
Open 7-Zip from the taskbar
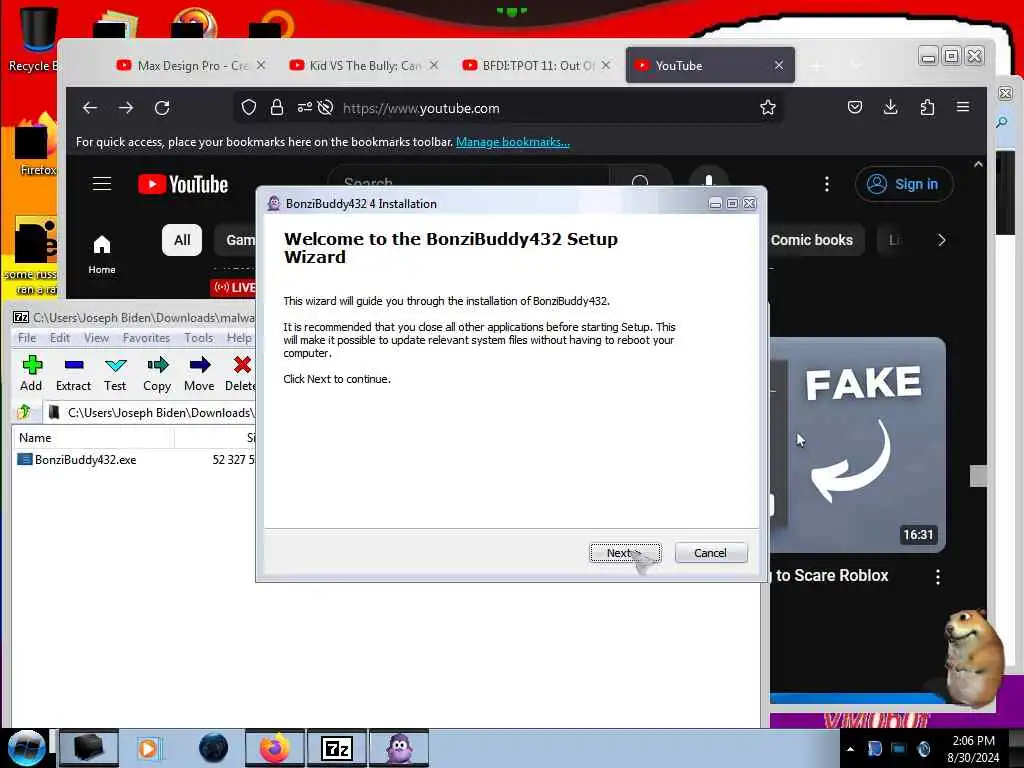click(337, 748)
